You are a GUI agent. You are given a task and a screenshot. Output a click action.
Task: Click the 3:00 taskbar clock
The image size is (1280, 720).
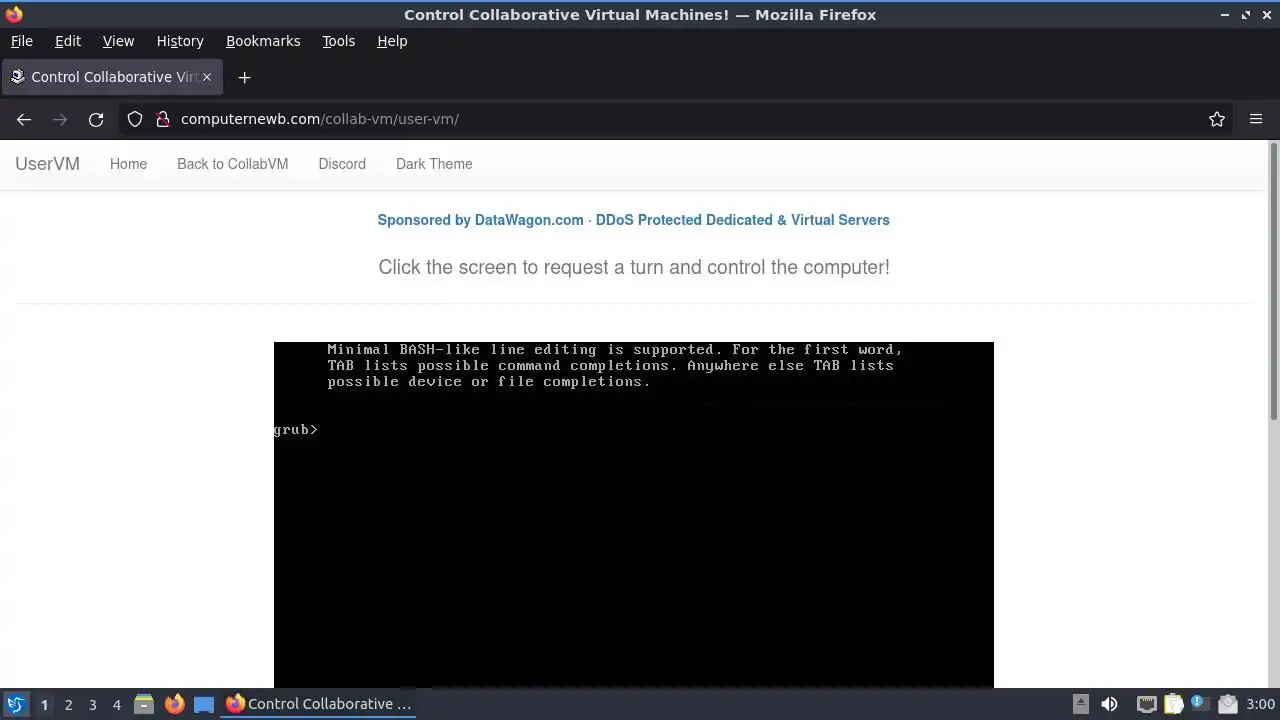(1260, 704)
